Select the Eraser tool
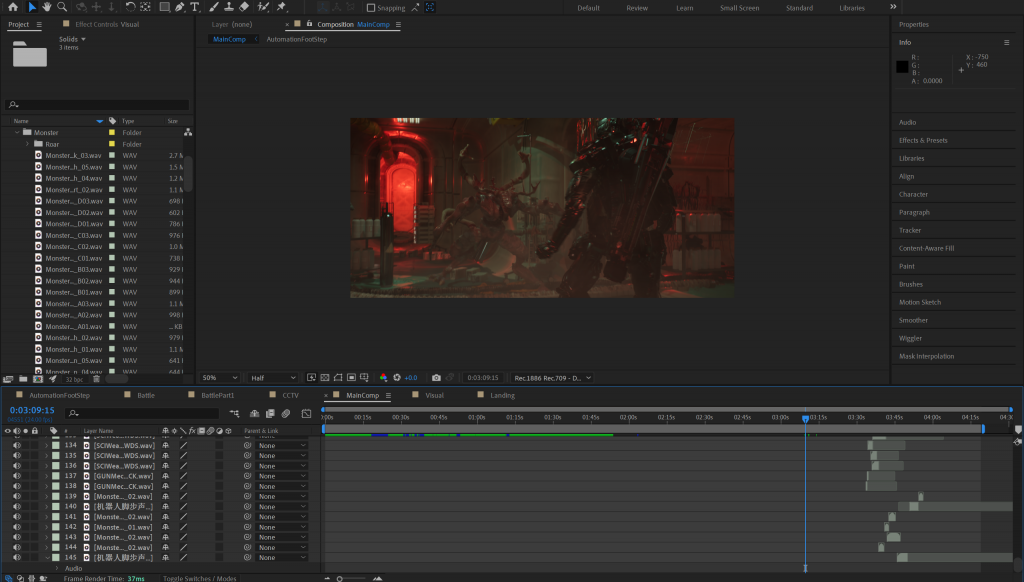This screenshot has height=582, width=1024. (x=244, y=7)
